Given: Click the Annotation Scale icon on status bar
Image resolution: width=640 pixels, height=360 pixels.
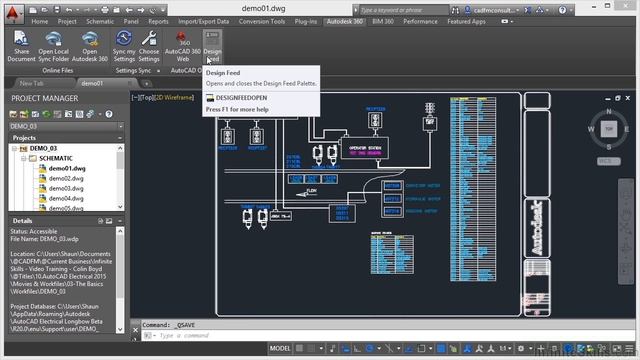Looking at the screenshot, I should point(491,349).
